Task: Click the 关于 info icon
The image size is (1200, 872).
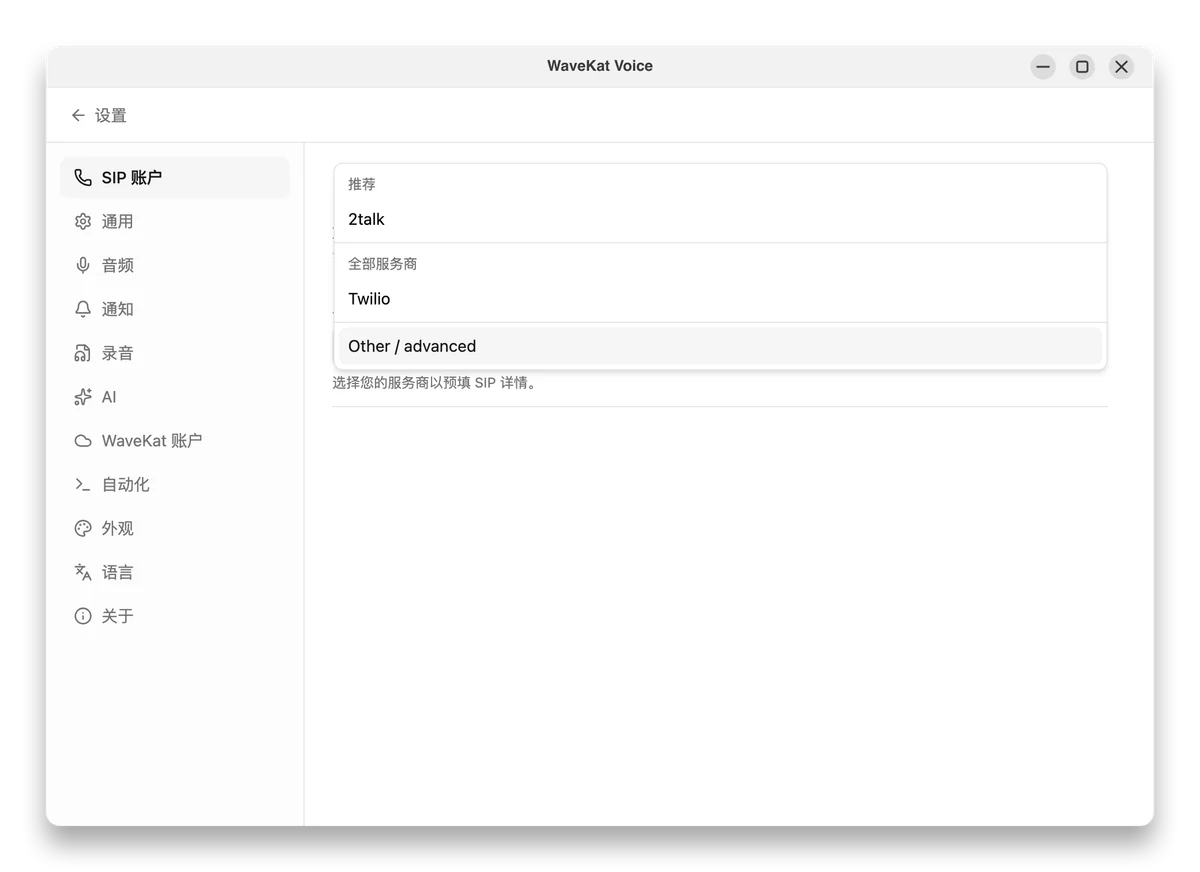Action: coord(83,617)
